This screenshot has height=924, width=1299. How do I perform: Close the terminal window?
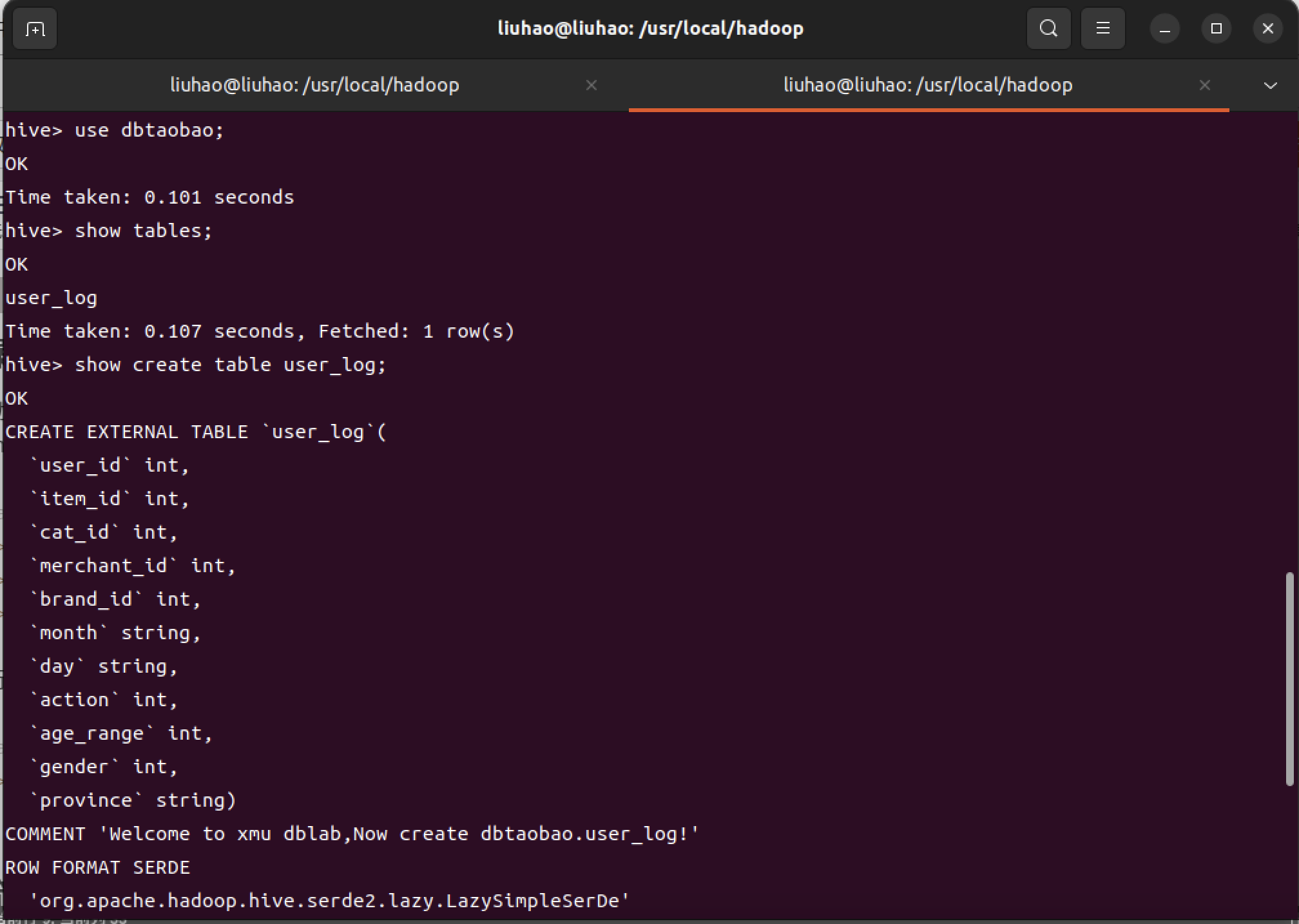[1267, 29]
